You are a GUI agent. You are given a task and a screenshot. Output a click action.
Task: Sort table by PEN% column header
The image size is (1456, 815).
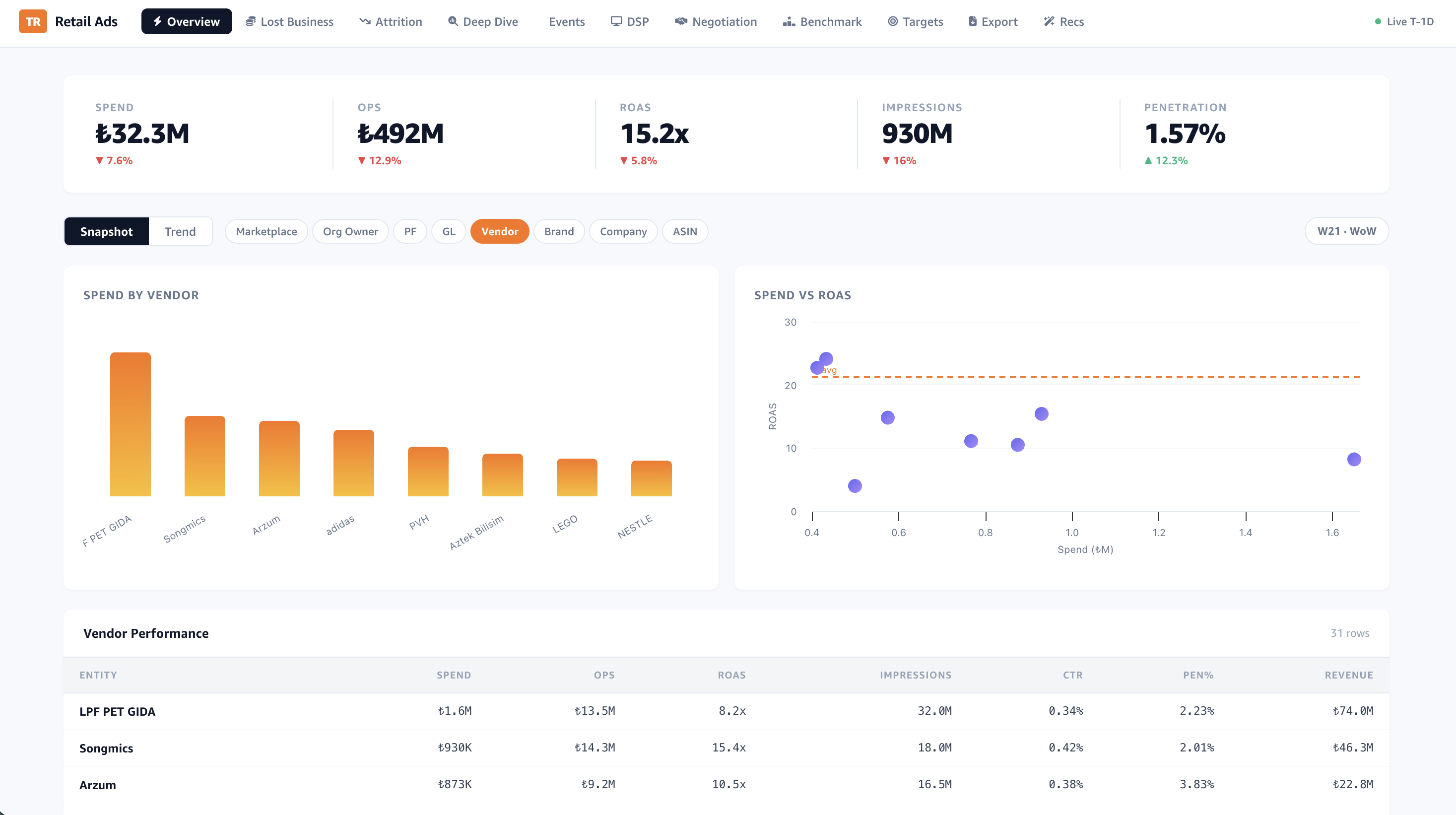pos(1198,675)
